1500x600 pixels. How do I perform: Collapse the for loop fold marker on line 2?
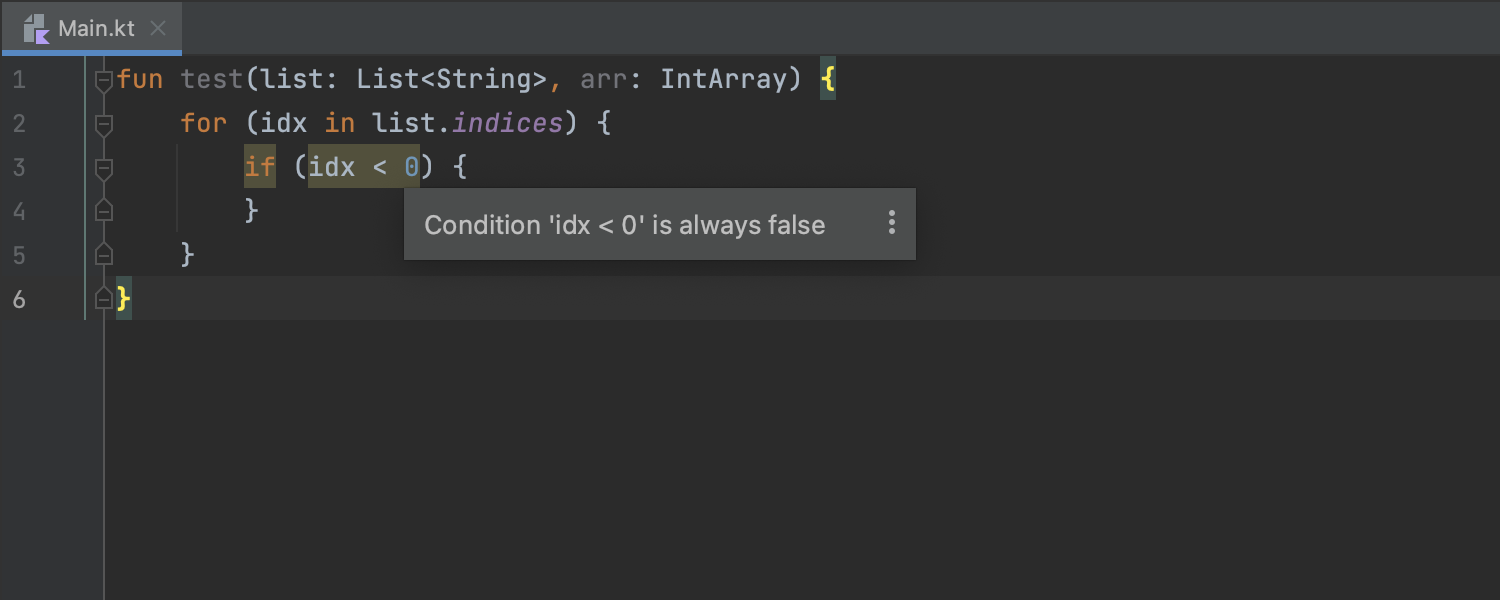(104, 124)
